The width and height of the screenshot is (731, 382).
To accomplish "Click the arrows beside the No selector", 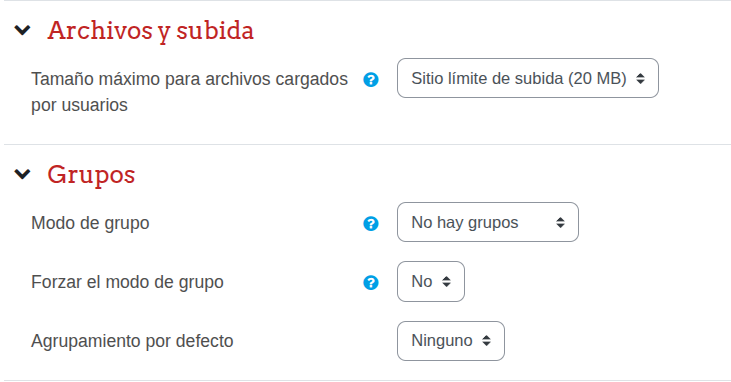I will (x=446, y=281).
